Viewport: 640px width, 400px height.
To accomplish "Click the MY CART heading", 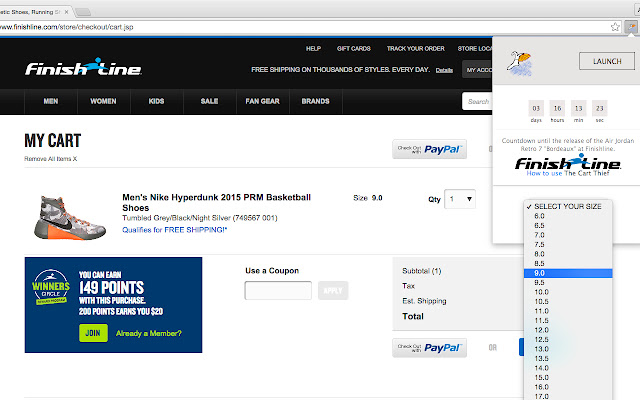I will [53, 141].
